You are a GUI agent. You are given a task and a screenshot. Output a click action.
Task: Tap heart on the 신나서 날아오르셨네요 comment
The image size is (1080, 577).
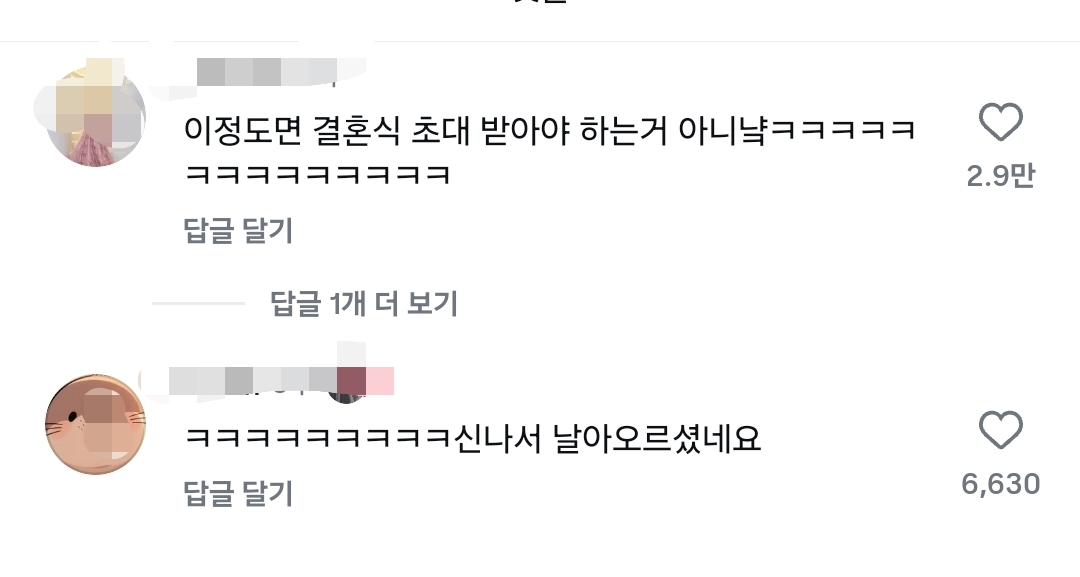1001,430
